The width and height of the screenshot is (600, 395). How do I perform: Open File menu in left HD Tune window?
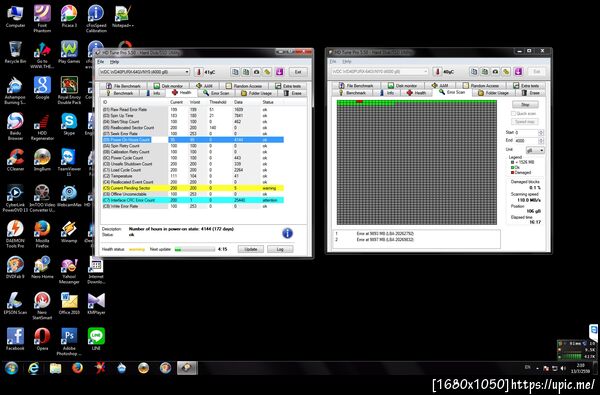(x=100, y=62)
